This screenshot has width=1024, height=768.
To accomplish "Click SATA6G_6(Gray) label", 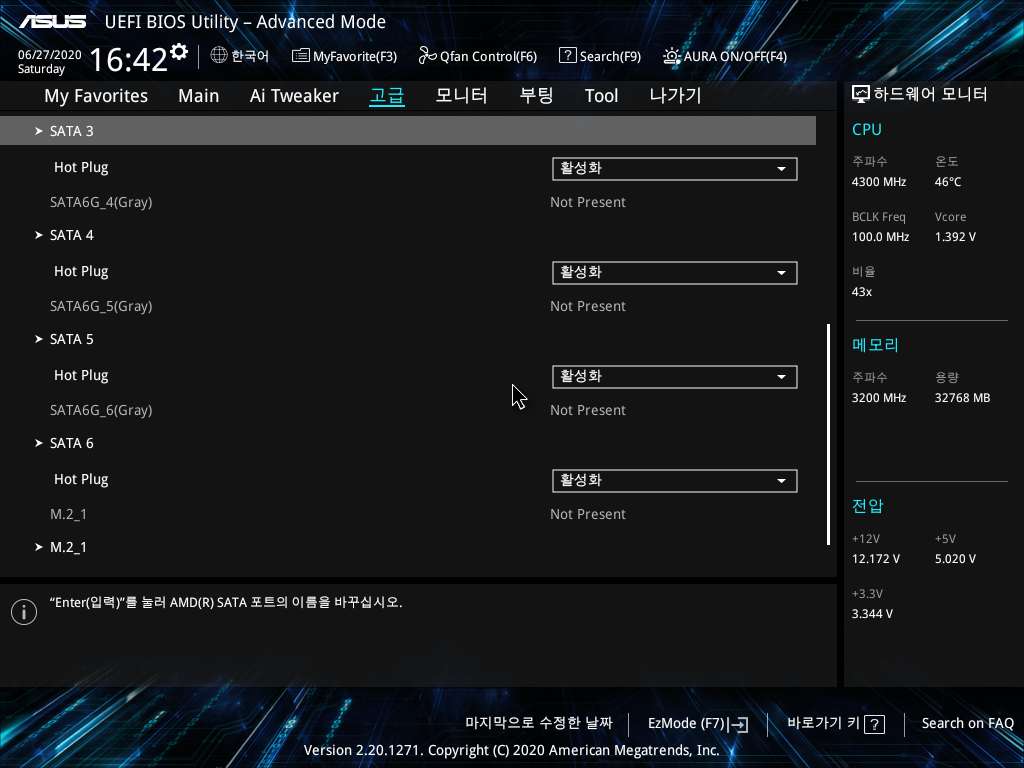I will click(101, 410).
